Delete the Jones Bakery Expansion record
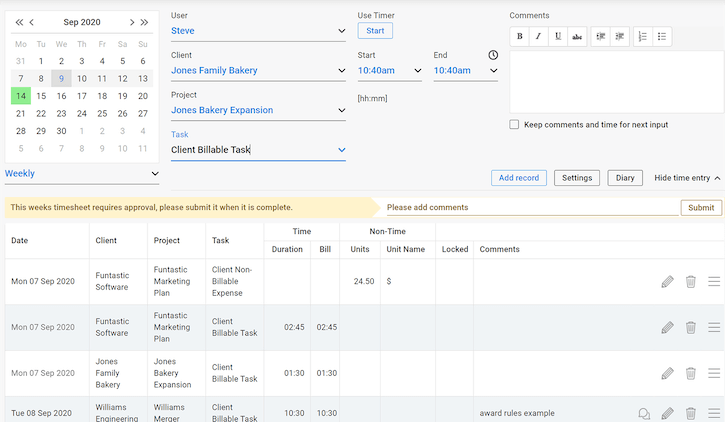 (691, 373)
